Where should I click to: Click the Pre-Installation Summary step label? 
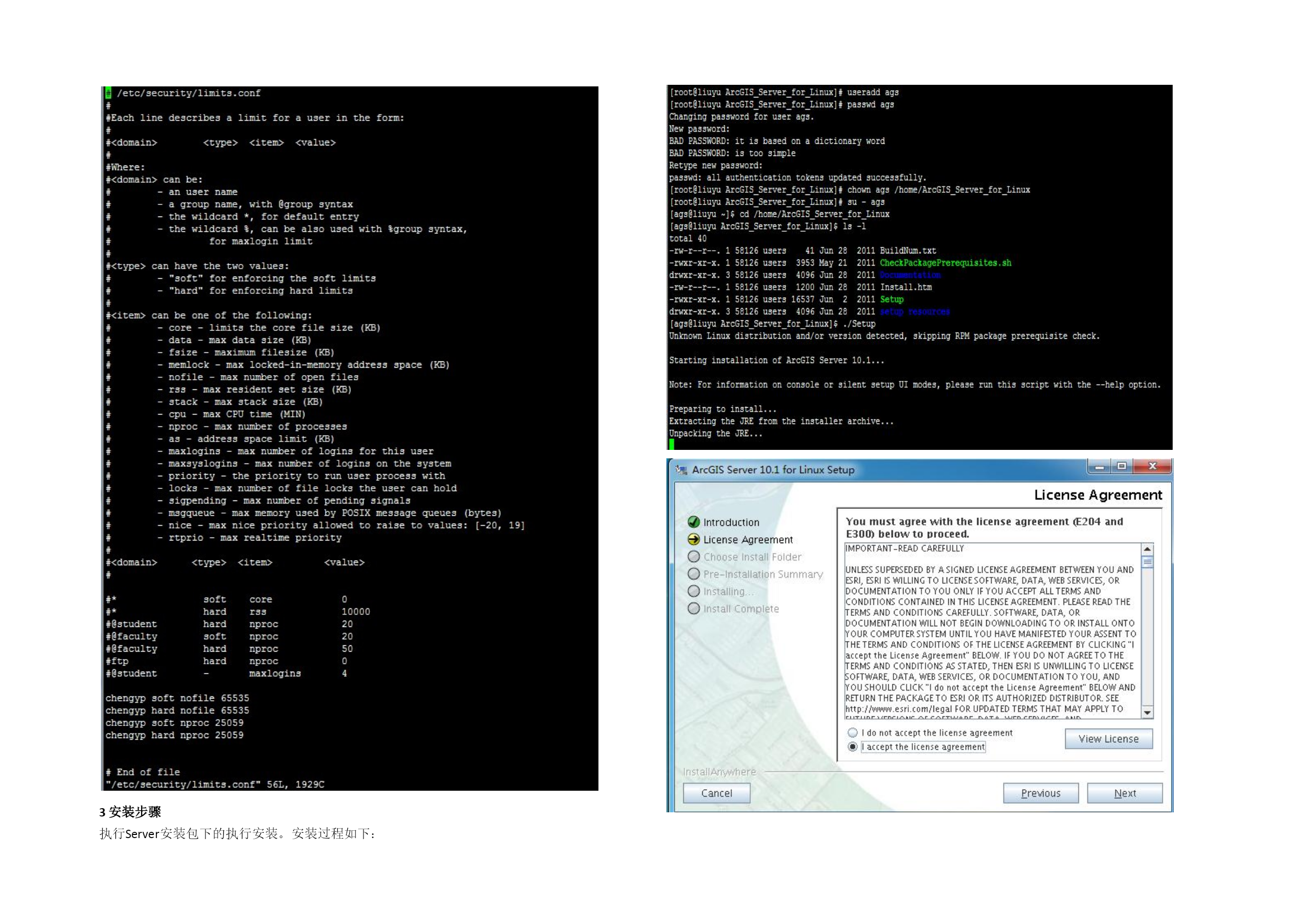click(763, 574)
